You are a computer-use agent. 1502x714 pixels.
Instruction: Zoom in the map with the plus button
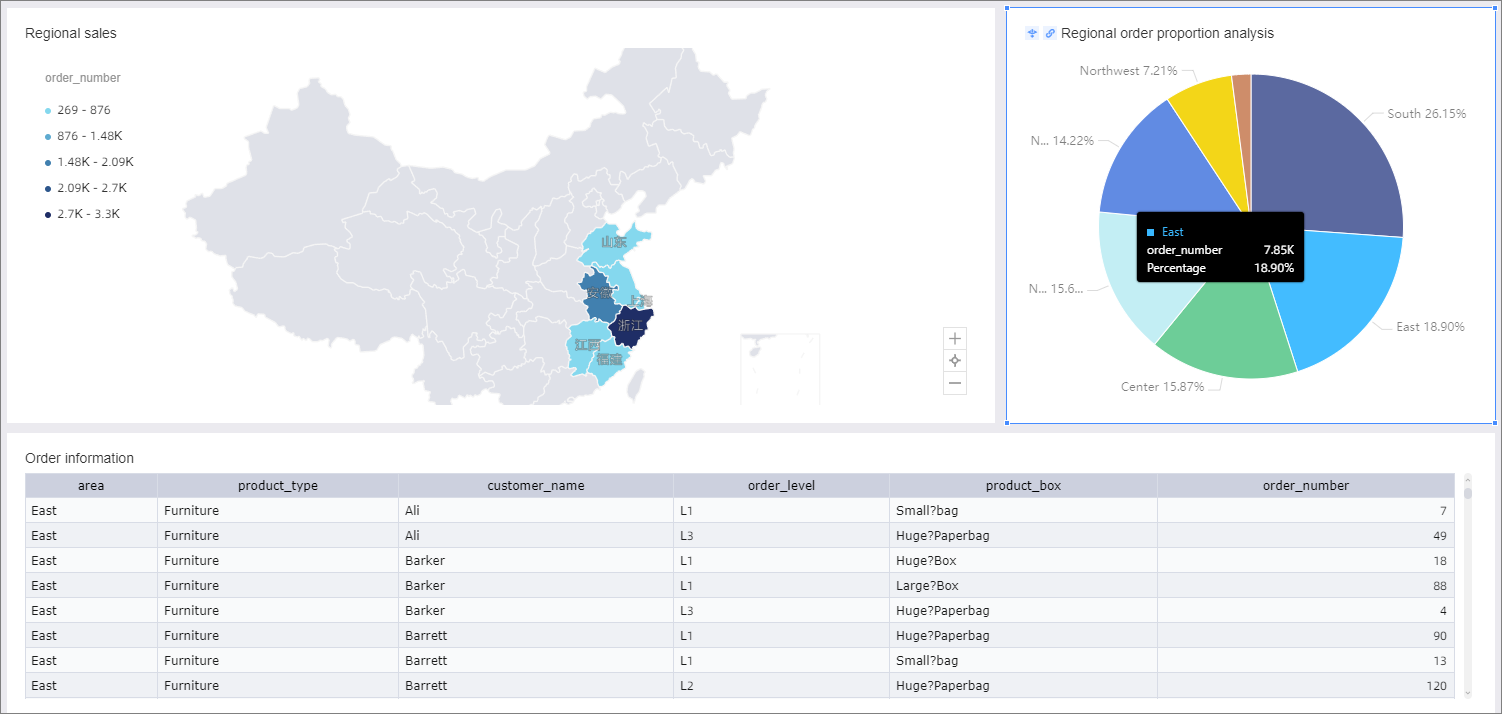coord(955,338)
